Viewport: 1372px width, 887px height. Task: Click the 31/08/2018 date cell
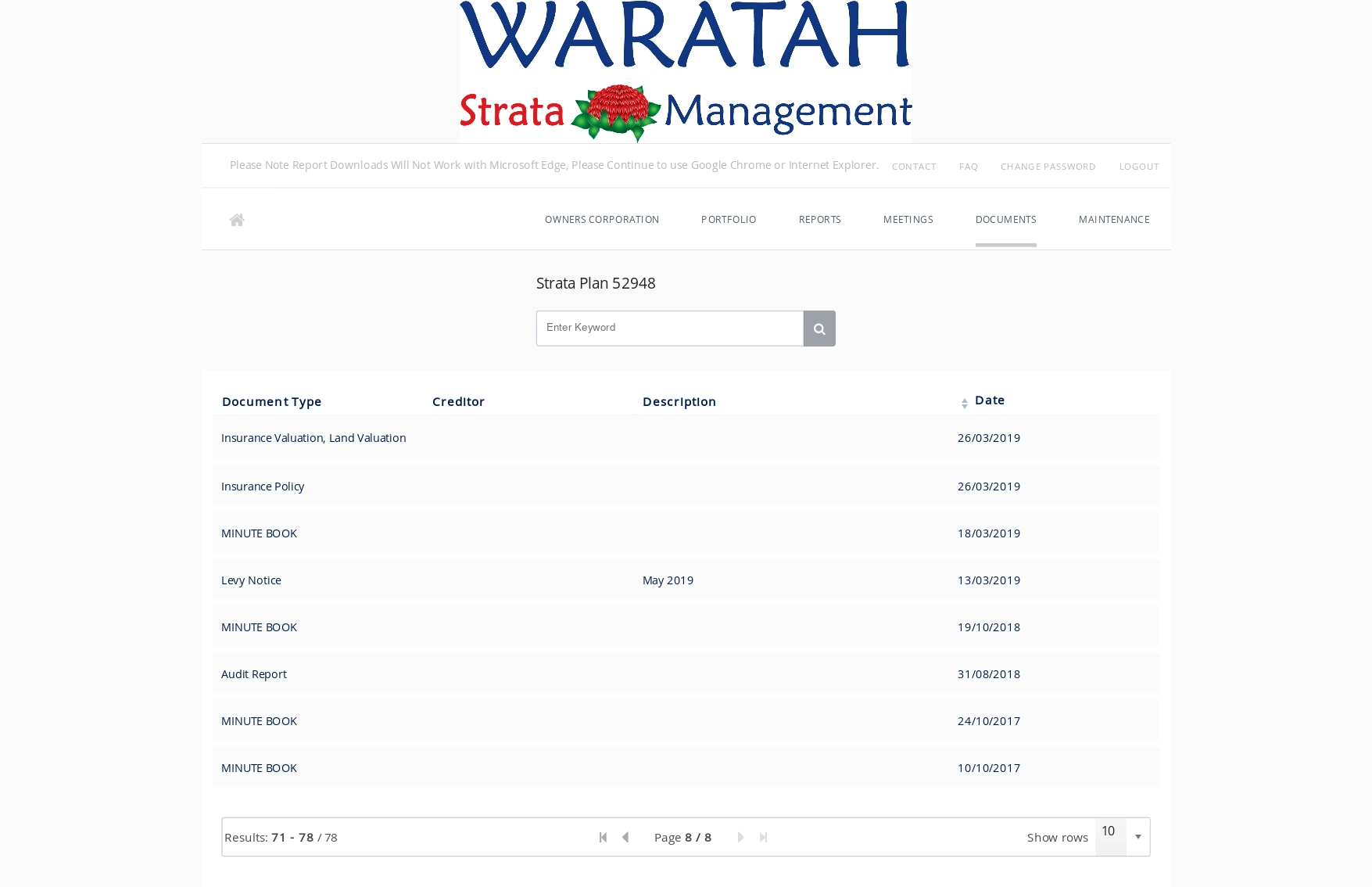989,674
